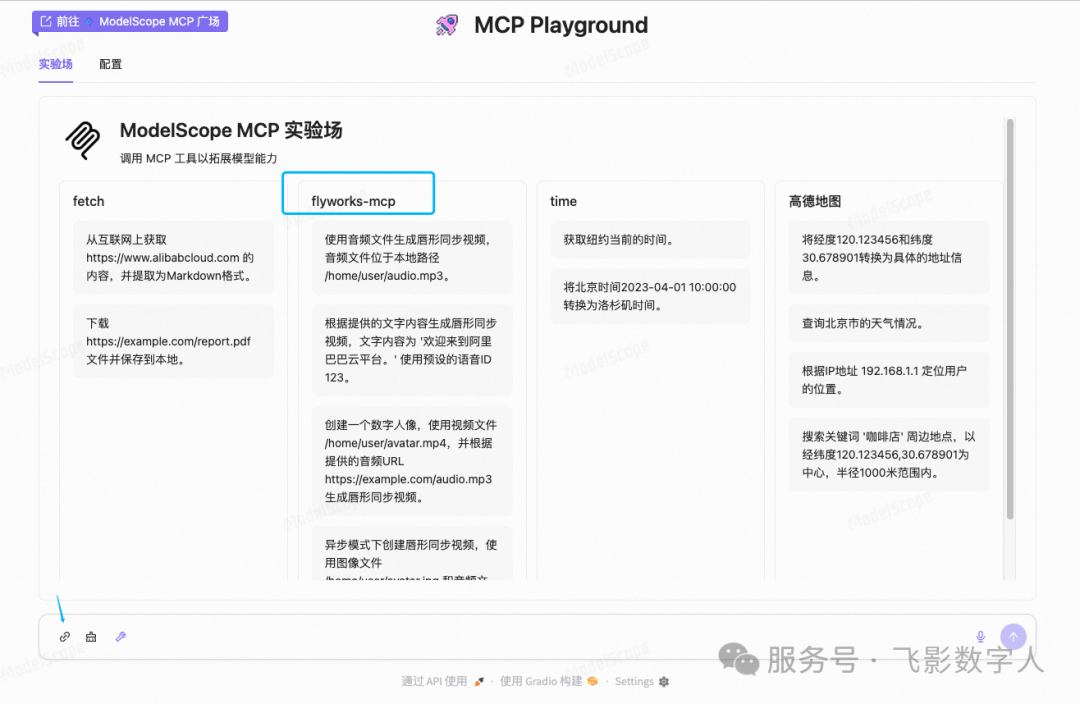Open the 通过 API 使用 link
This screenshot has width=1080, height=704.
pyautogui.click(x=442, y=681)
